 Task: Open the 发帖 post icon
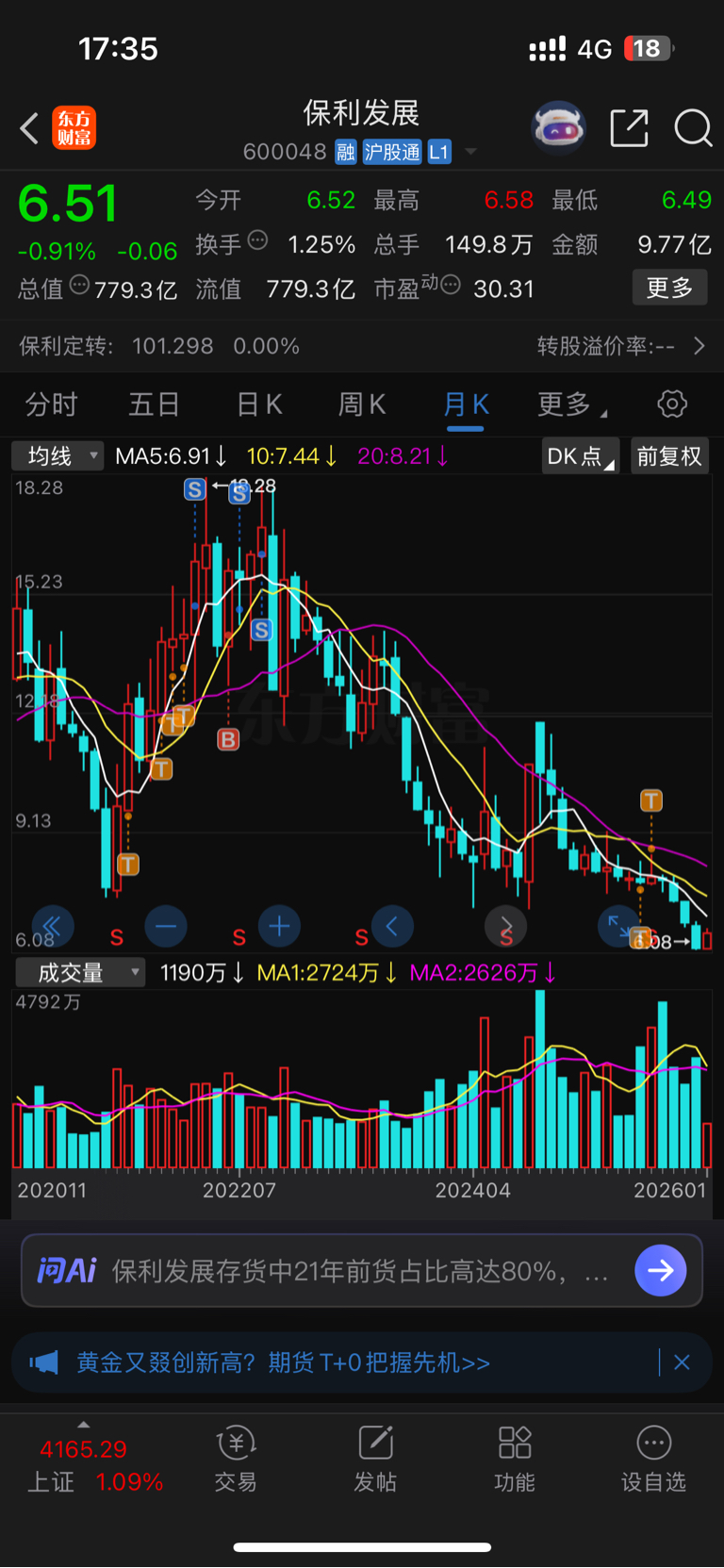point(375,1460)
